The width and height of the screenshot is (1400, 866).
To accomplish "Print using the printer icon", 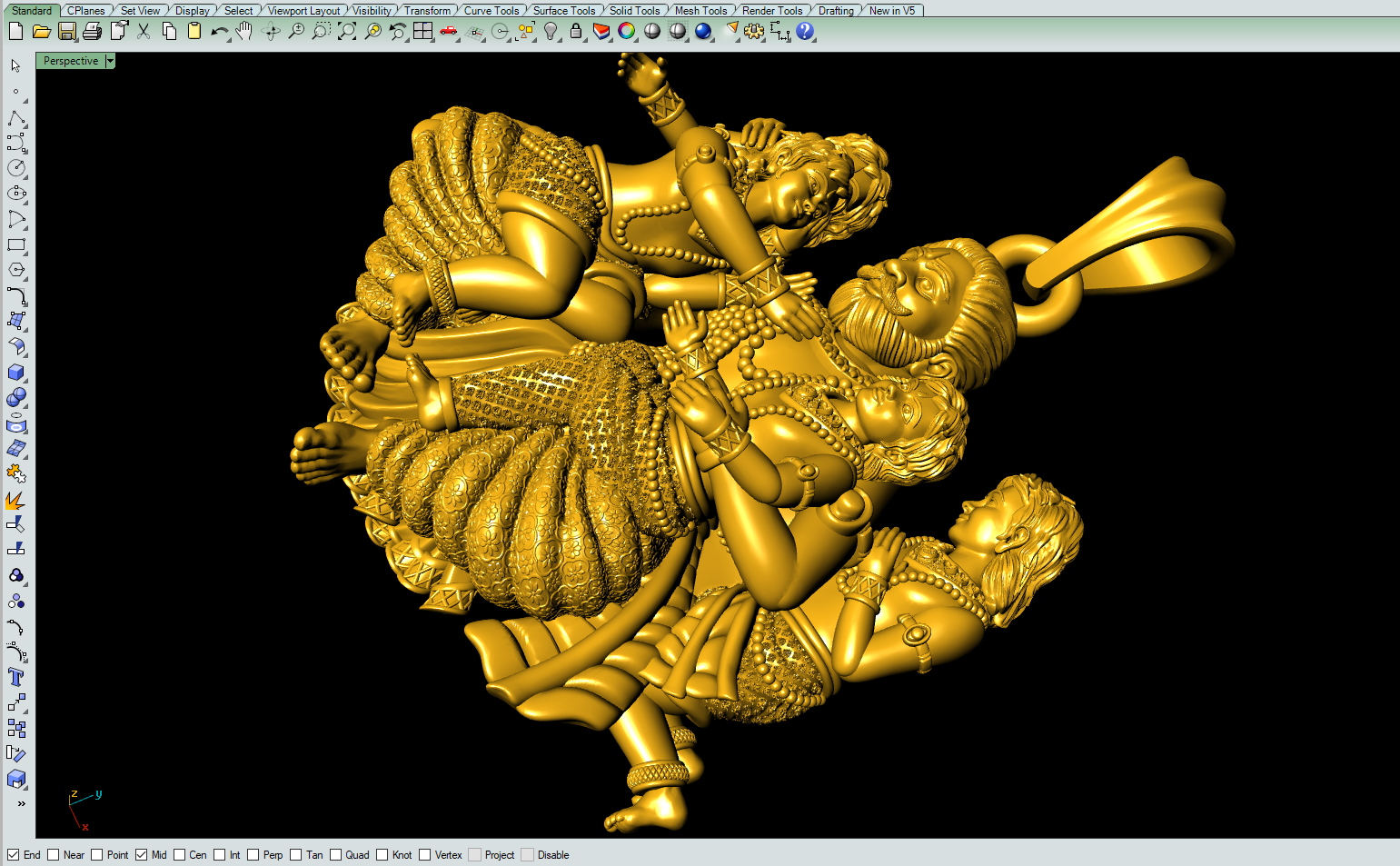I will [92, 31].
